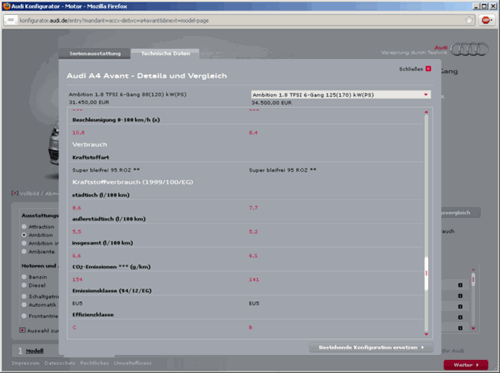Click the Audi four-rings logo

470,49
